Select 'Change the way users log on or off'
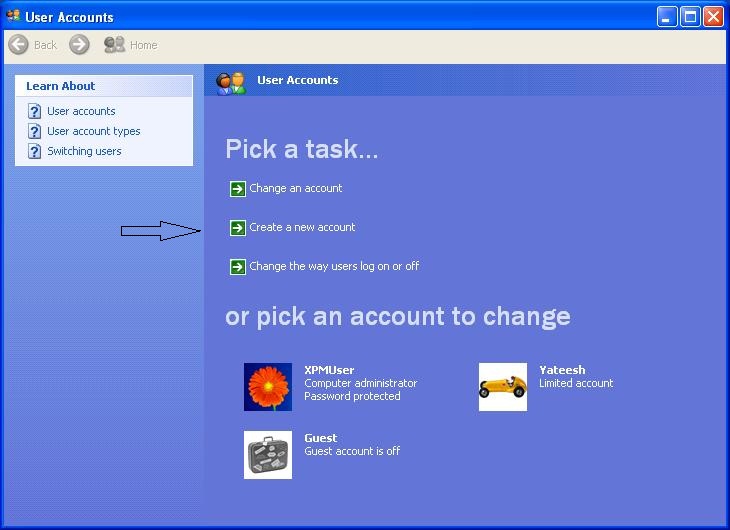This screenshot has width=730, height=530. (334, 266)
